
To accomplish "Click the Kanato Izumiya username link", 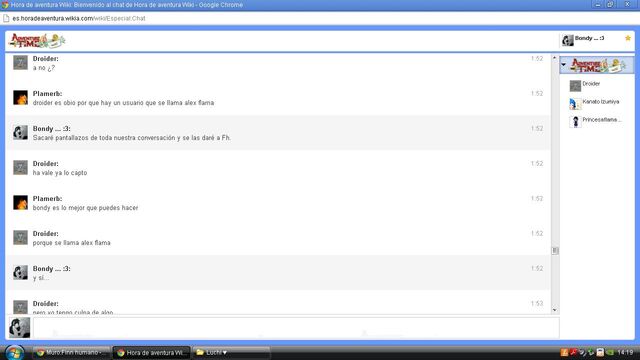I will [x=600, y=102].
